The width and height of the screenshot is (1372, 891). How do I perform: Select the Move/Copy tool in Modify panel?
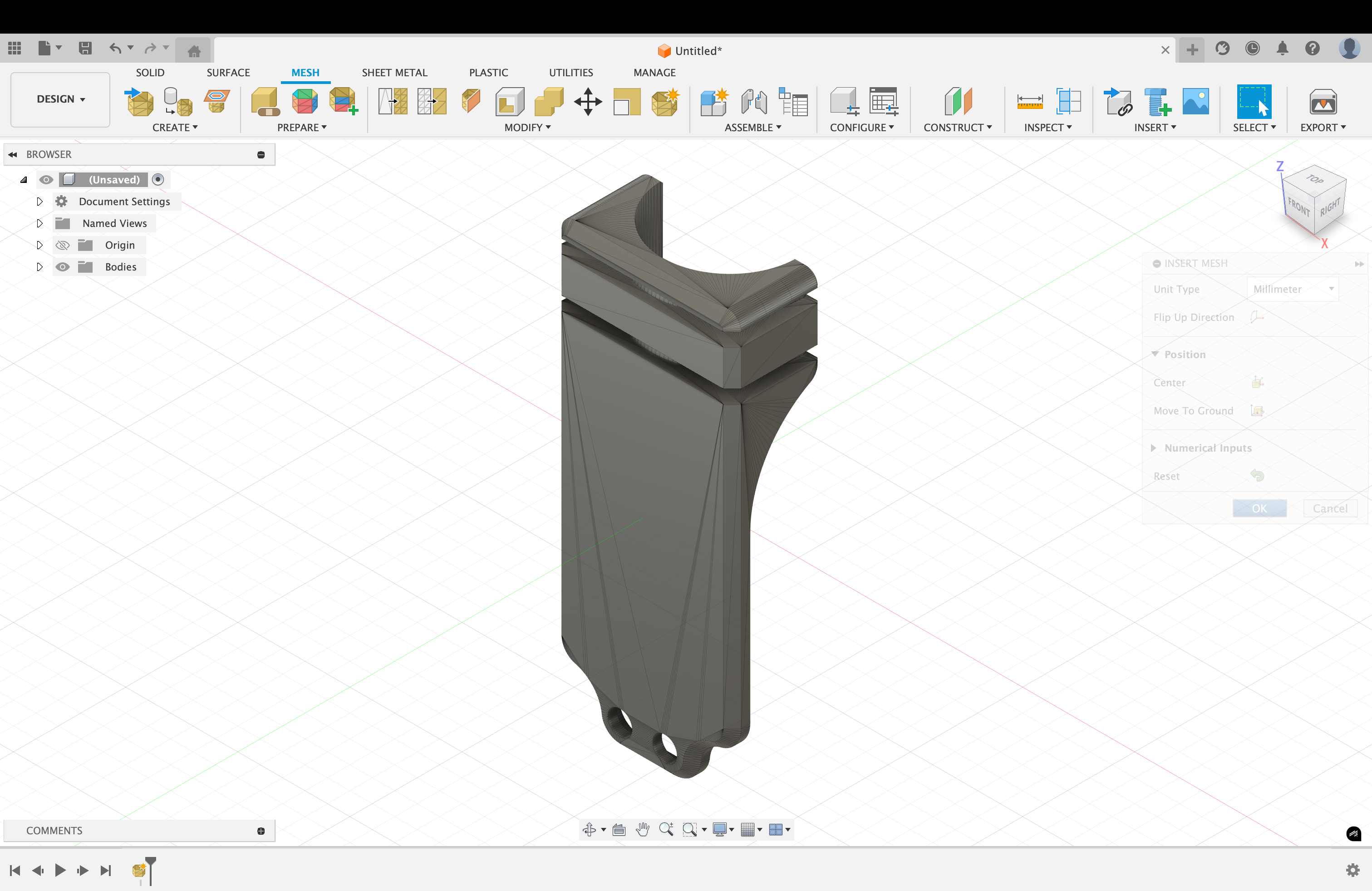click(x=587, y=102)
